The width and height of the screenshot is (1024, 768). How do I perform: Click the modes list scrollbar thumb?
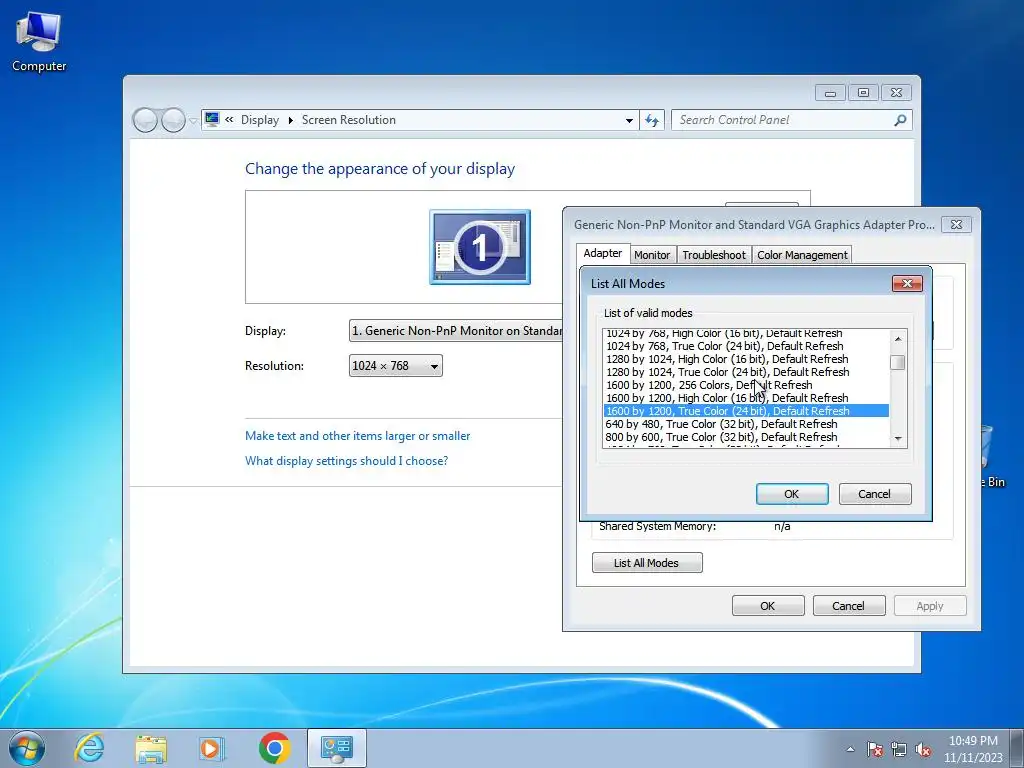tap(899, 362)
